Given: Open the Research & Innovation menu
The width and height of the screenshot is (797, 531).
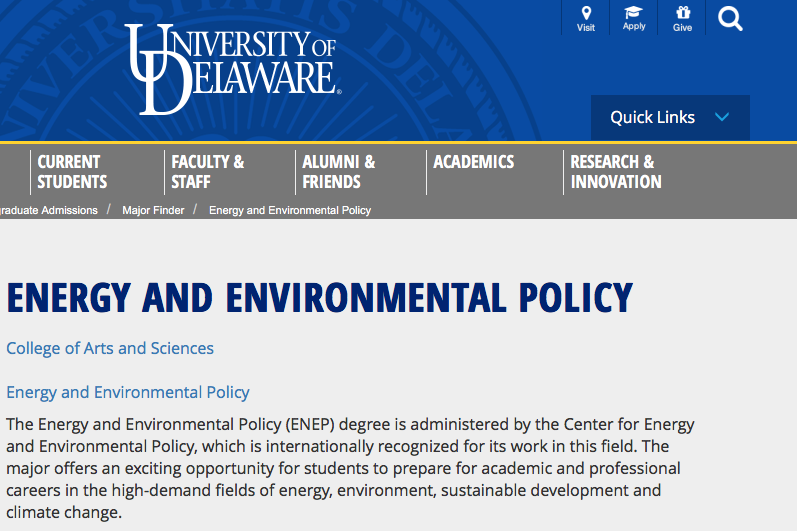Looking at the screenshot, I should (616, 172).
